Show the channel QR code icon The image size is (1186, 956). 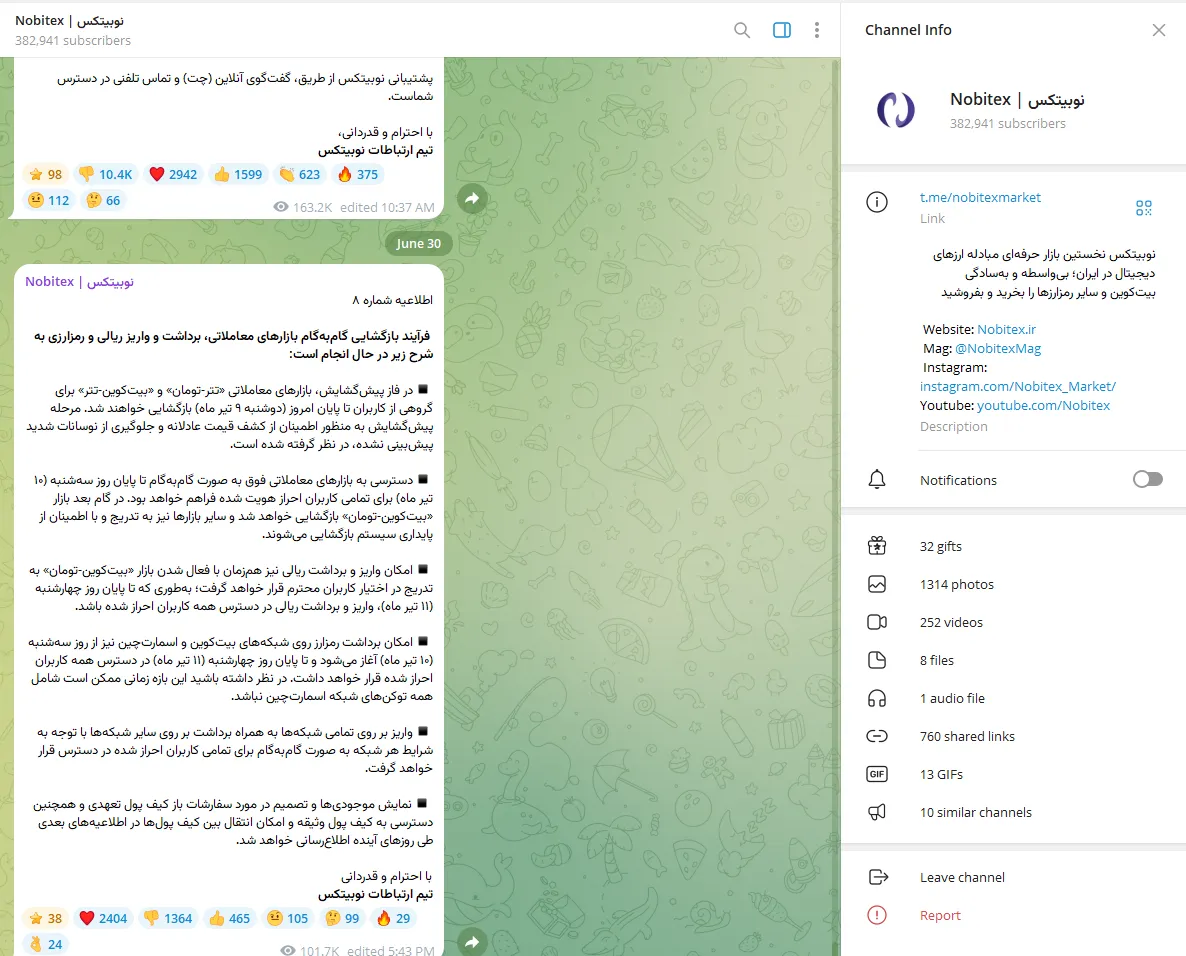[1144, 208]
